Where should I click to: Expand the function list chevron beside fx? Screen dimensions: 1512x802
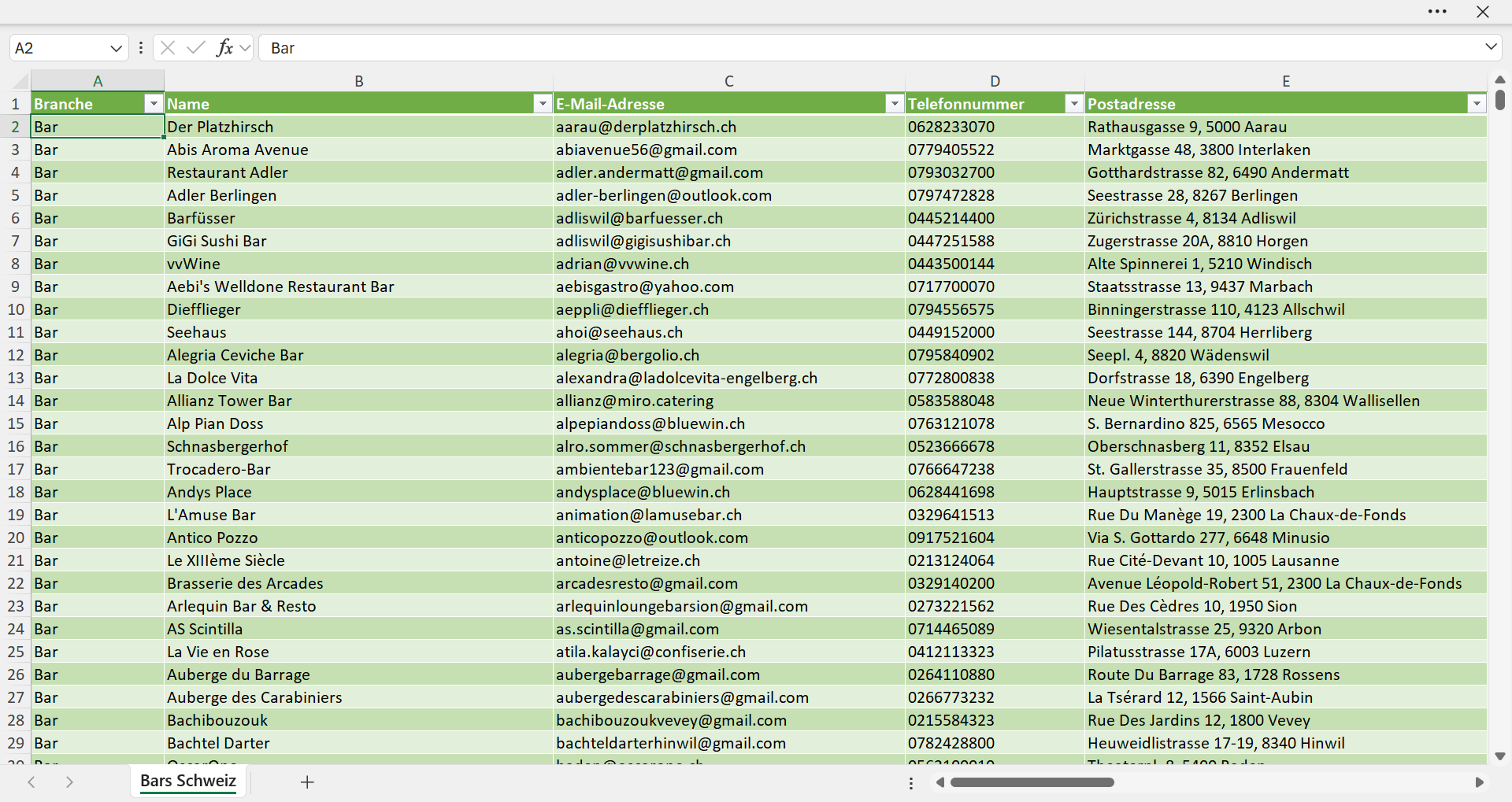click(x=245, y=48)
